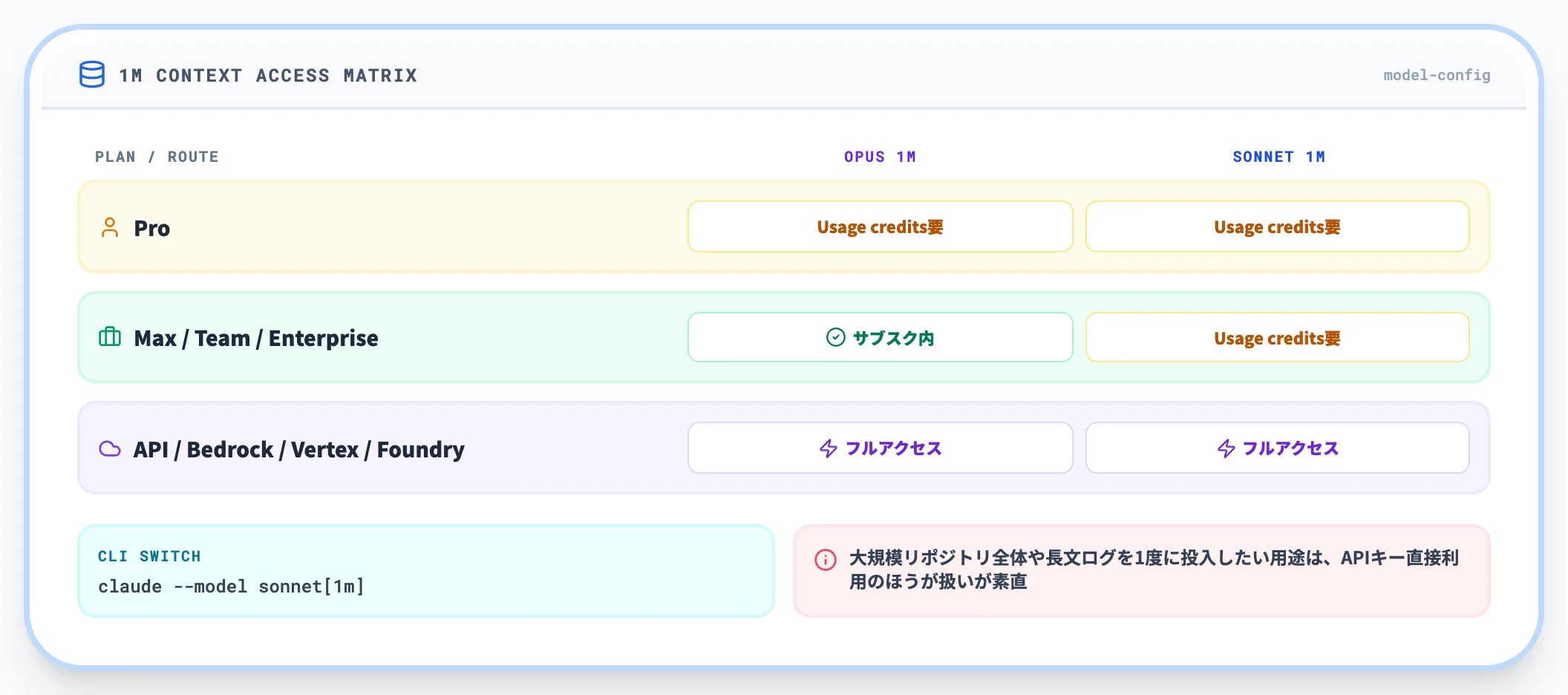Click the checkmark icon in サブスク内 badge

coord(836,338)
